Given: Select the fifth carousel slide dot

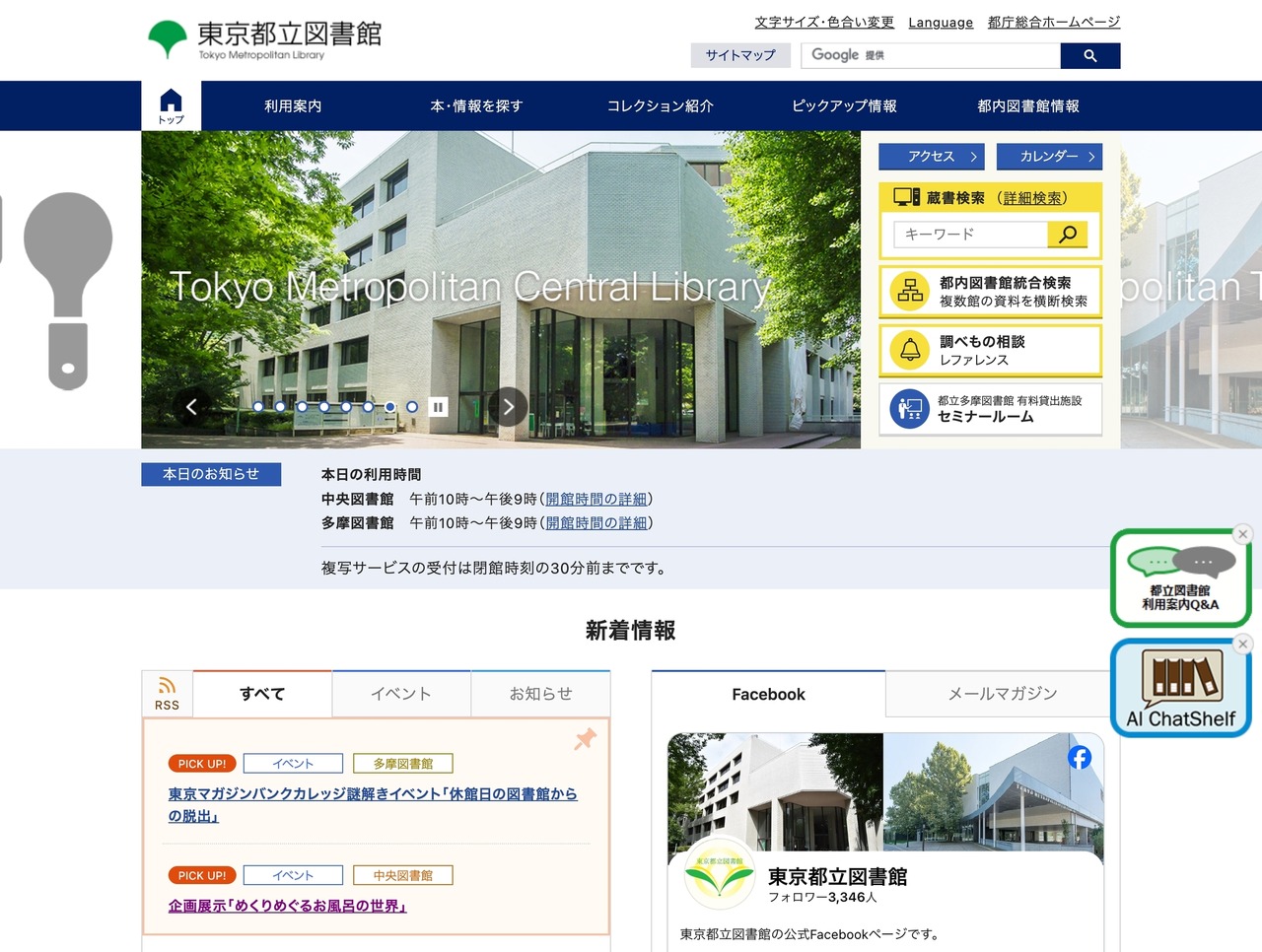Looking at the screenshot, I should click(x=346, y=407).
